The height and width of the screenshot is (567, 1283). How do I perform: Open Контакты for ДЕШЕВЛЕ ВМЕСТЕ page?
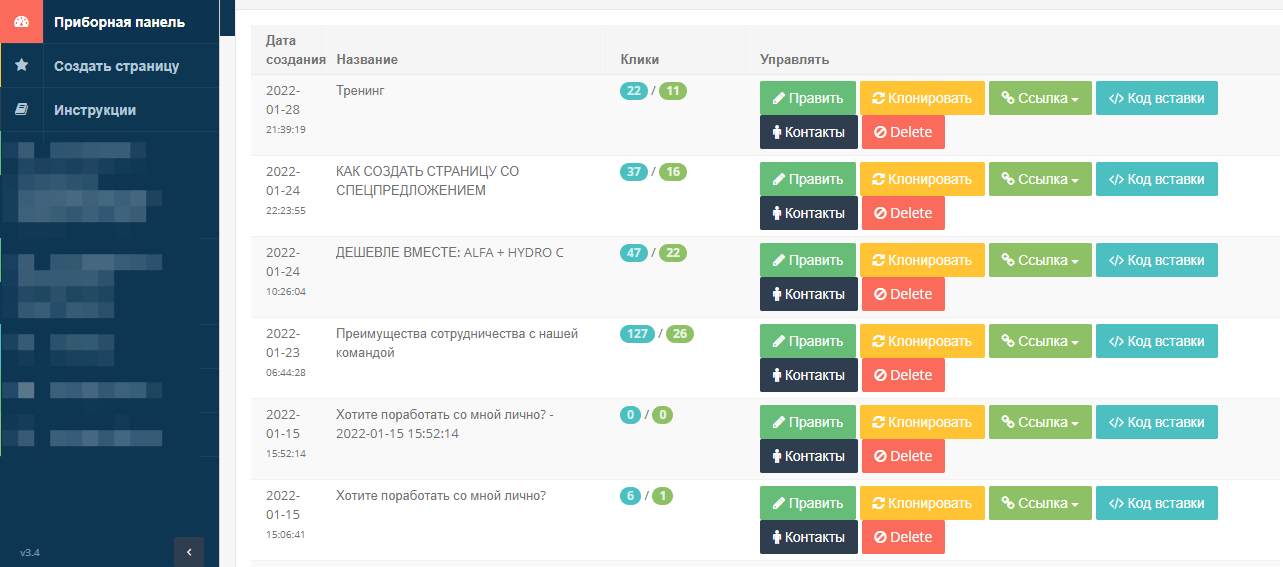pos(808,294)
